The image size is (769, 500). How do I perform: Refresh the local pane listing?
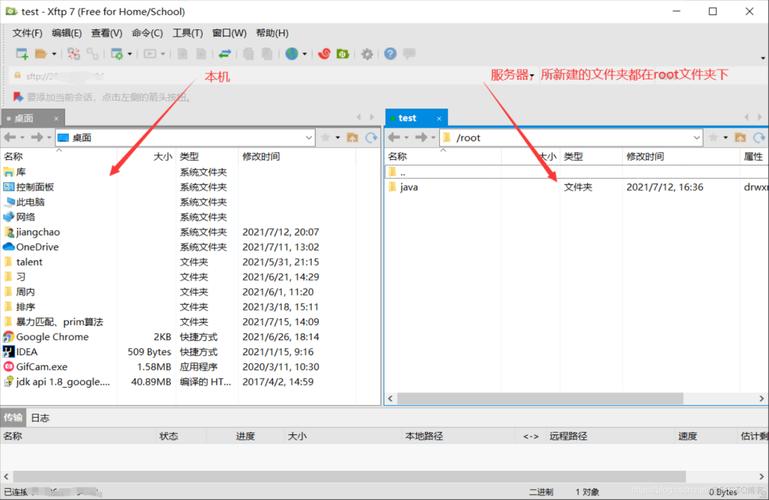pyautogui.click(x=371, y=137)
